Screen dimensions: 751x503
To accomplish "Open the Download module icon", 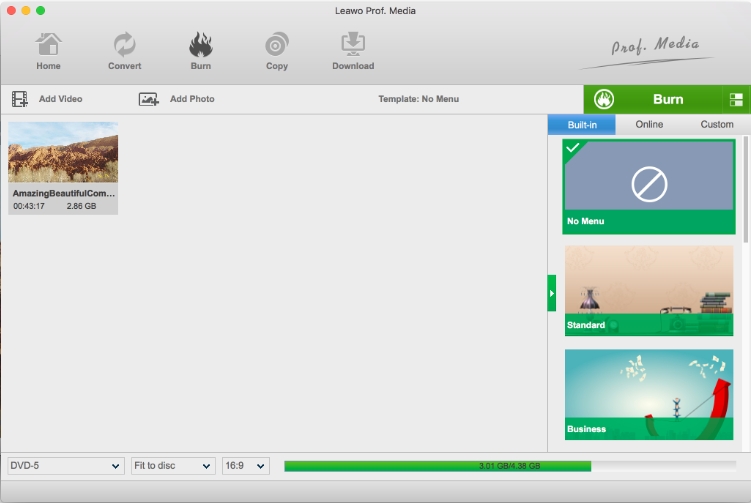I will coord(353,44).
